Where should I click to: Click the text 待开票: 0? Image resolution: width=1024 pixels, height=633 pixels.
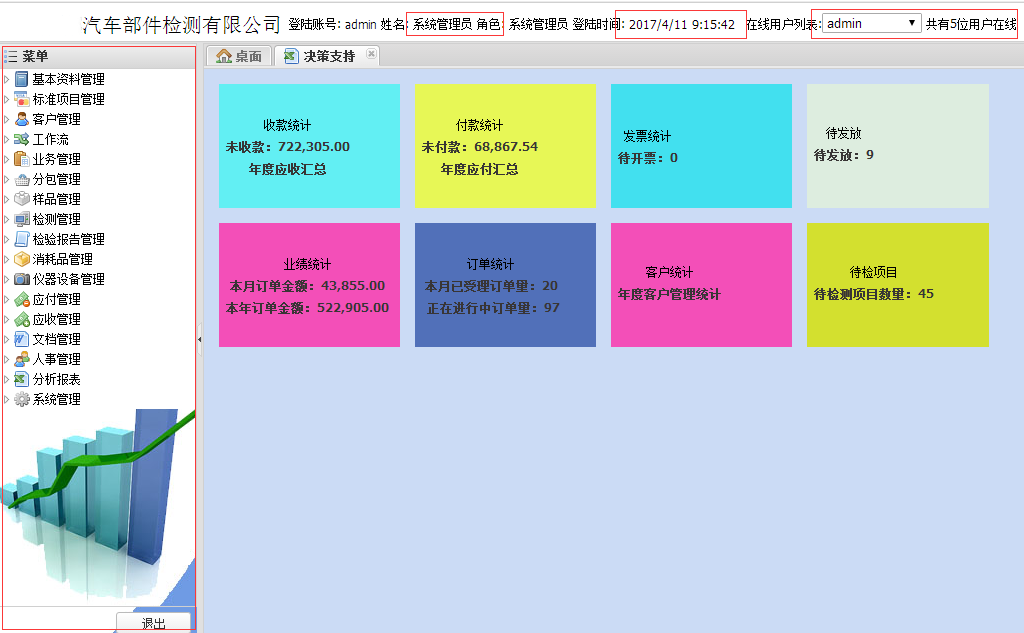pos(648,157)
